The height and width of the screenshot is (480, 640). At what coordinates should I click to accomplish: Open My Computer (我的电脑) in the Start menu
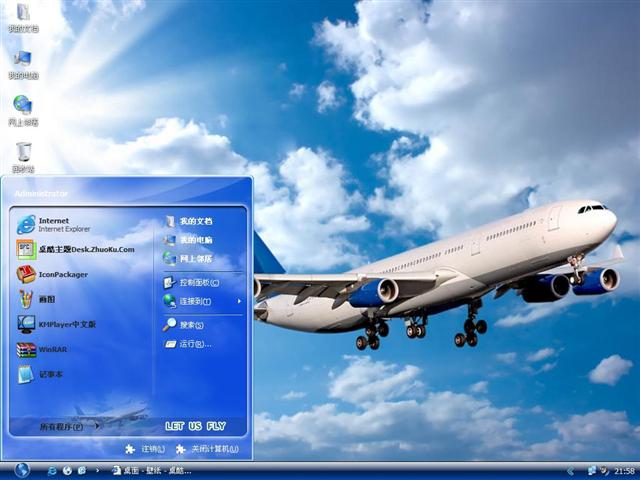pos(189,240)
